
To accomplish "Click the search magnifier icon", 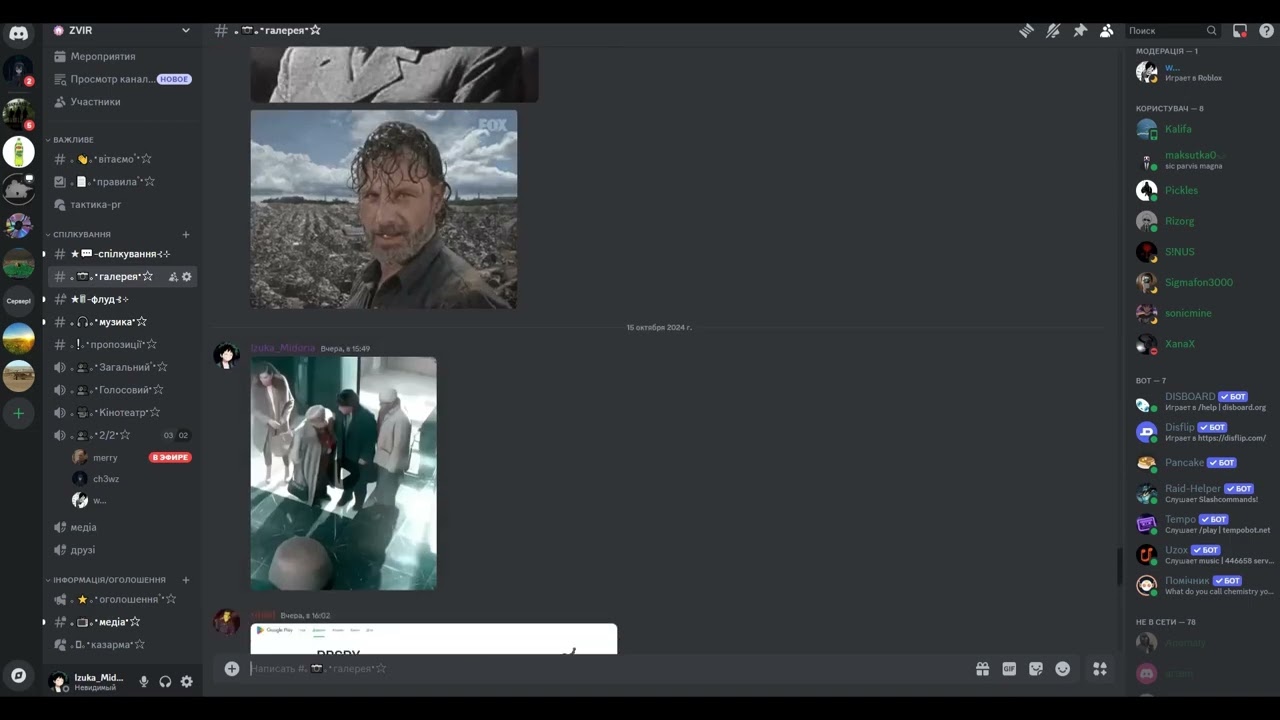I will click(x=1211, y=31).
